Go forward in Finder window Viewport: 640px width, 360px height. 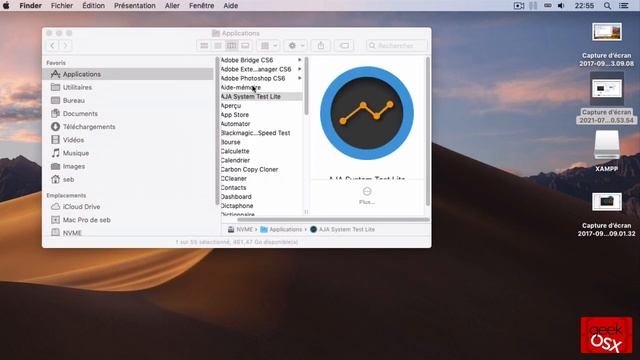65,45
